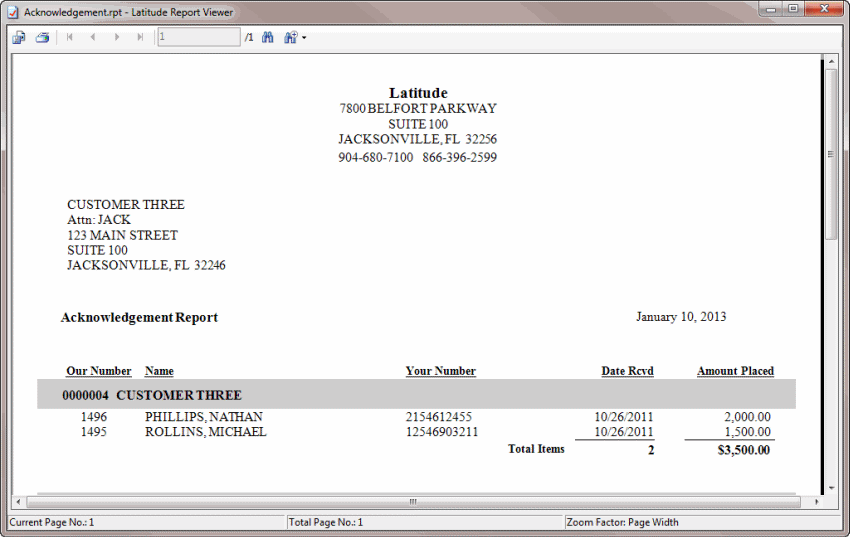Click the name ROLLINS, MICHAEL
The width and height of the screenshot is (850, 537).
point(205,432)
